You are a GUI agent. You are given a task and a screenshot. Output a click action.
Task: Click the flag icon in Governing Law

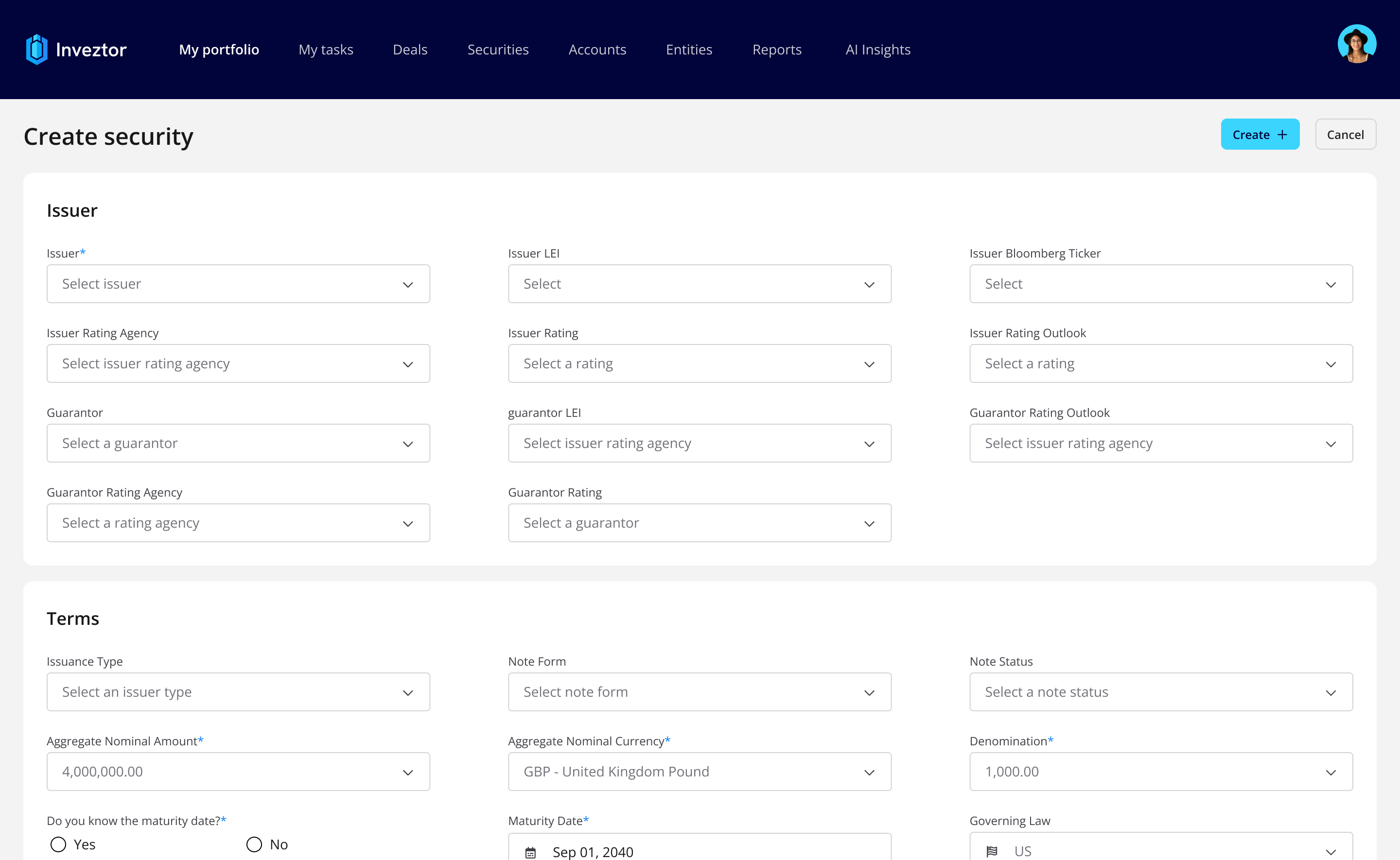(992, 851)
